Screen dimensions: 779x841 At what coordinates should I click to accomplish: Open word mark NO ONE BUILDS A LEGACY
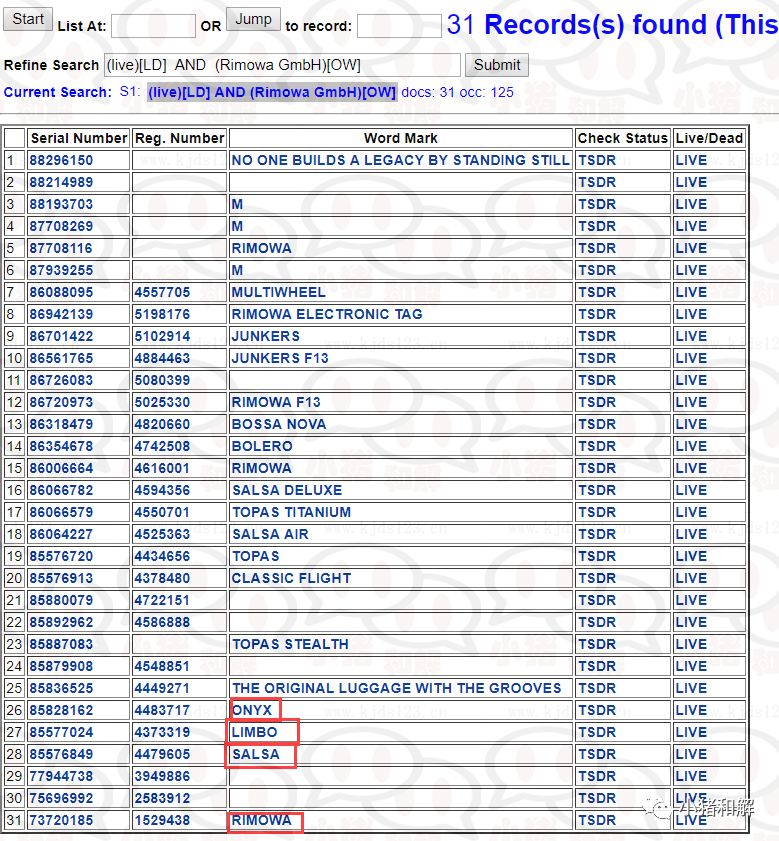coord(400,160)
